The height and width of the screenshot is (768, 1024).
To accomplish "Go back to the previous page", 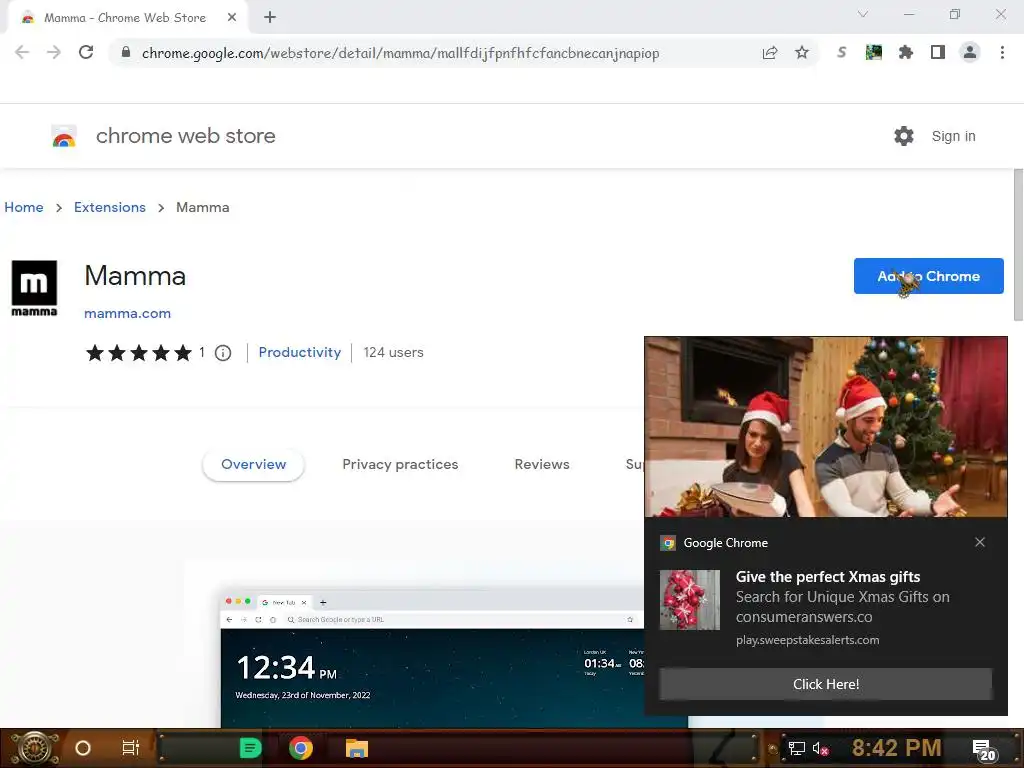I will 22,53.
